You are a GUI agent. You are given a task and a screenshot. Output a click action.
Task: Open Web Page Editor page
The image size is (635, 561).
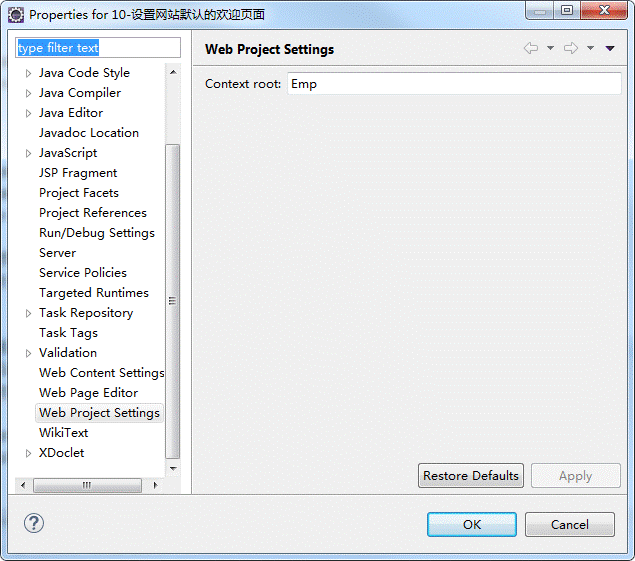[x=89, y=393]
